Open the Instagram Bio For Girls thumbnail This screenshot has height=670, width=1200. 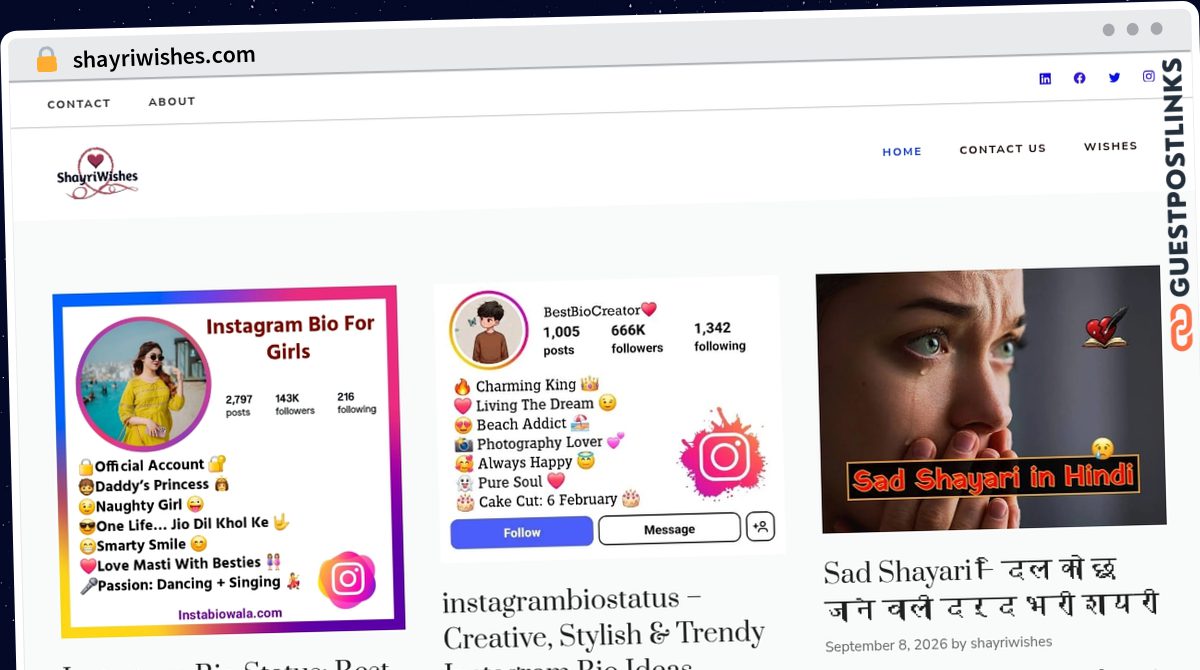click(x=229, y=461)
